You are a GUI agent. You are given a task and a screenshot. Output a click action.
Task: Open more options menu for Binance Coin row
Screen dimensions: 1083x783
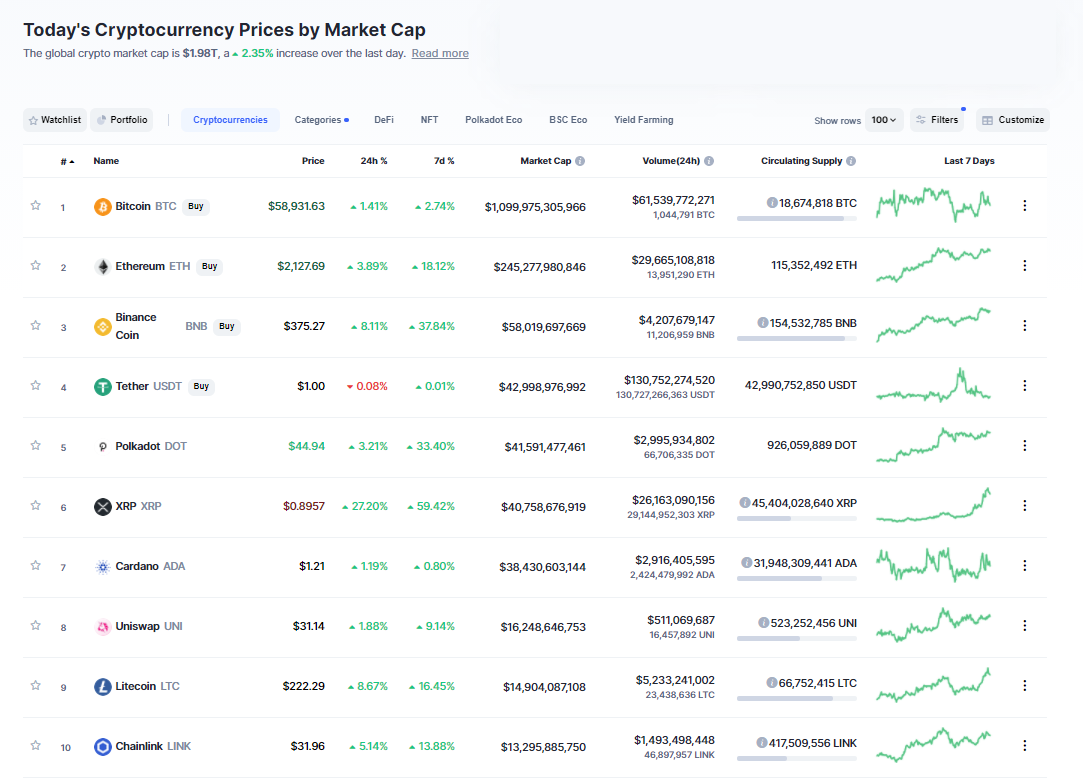(1024, 326)
